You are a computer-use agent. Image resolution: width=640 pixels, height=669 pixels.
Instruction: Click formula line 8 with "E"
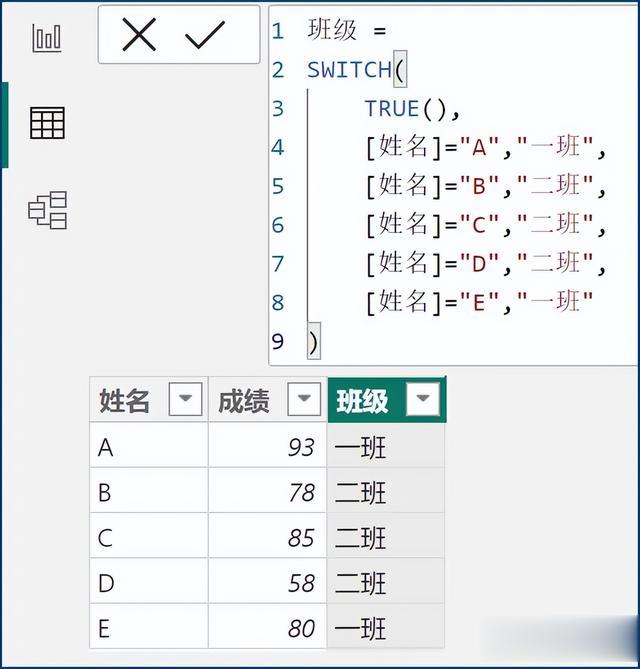tap(480, 303)
